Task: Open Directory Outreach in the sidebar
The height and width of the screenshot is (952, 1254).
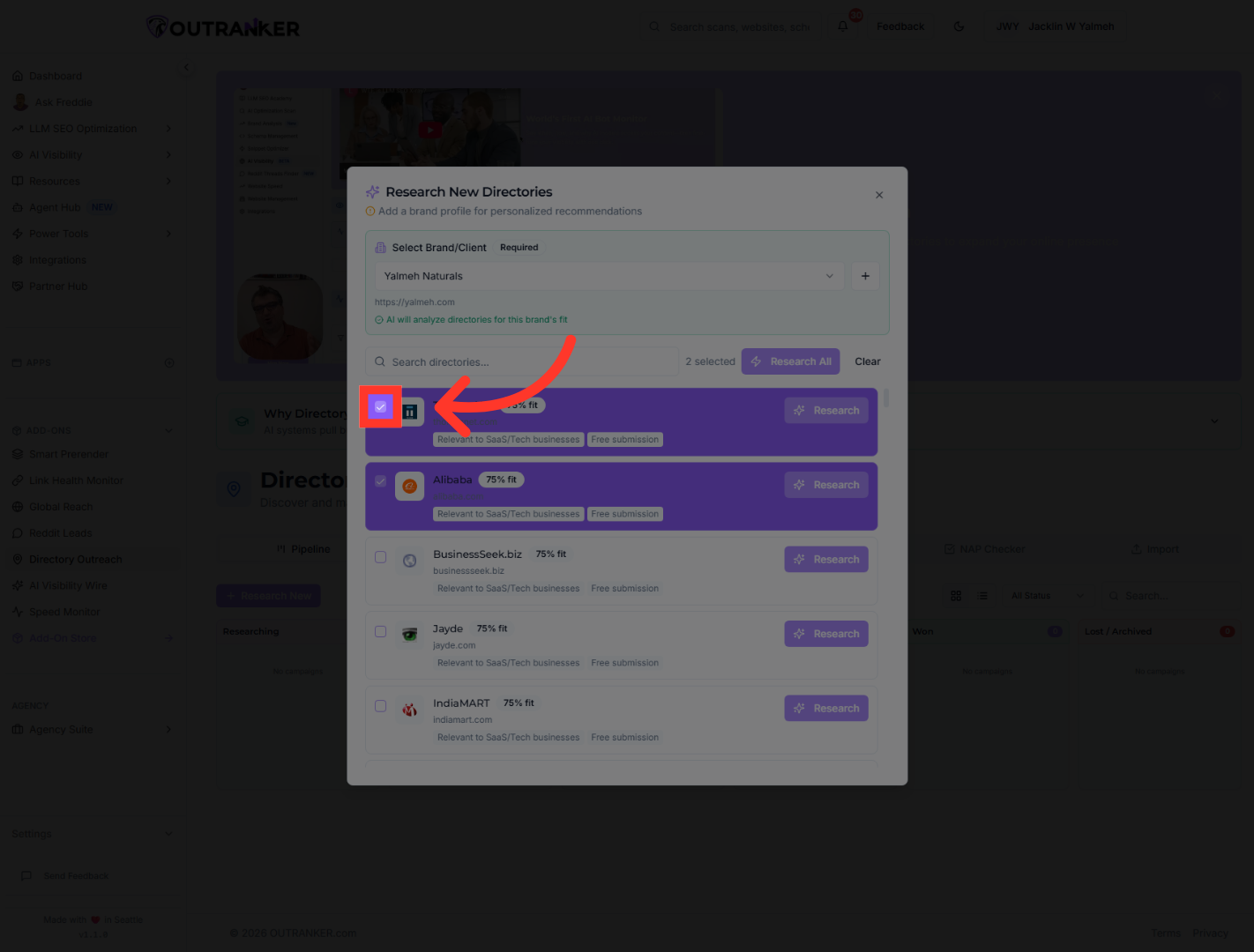Action: coord(76,560)
